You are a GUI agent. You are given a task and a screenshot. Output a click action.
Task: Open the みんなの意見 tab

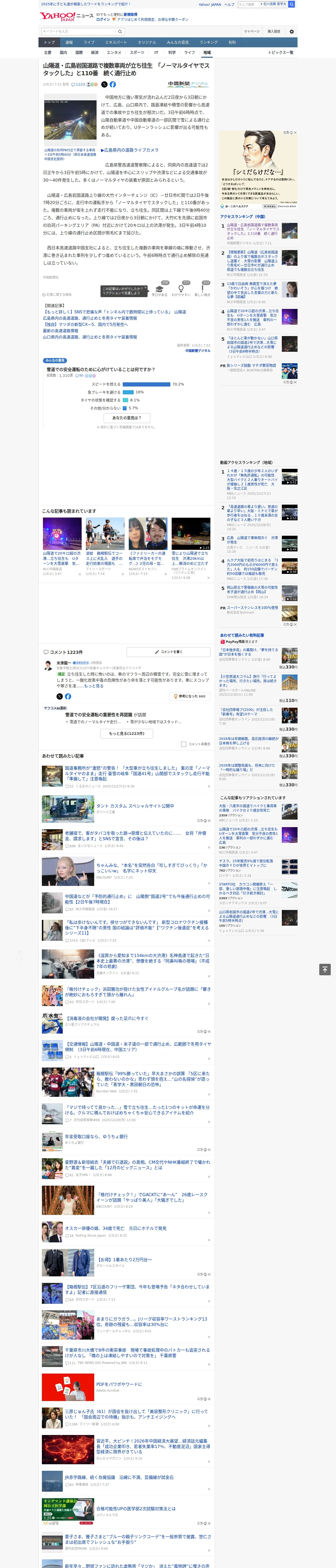[177, 43]
